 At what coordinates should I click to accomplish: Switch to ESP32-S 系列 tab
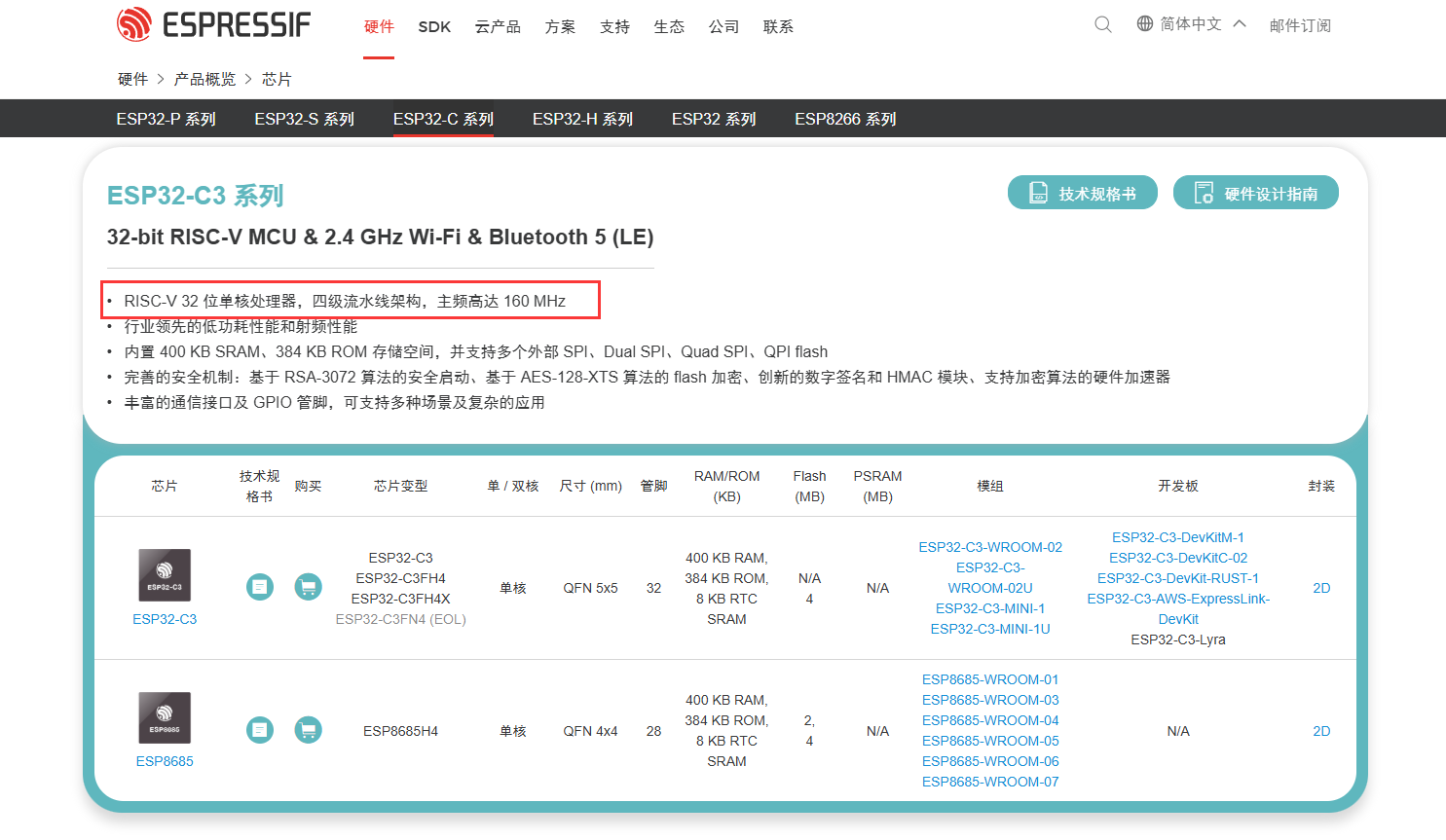coord(305,119)
